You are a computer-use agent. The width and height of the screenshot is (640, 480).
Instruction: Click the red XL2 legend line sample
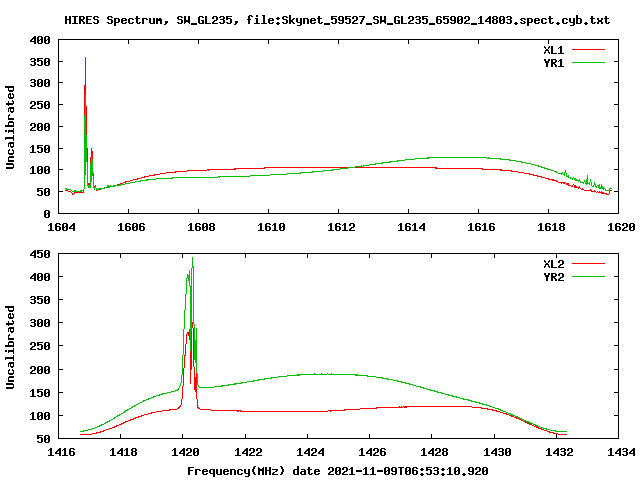point(588,264)
